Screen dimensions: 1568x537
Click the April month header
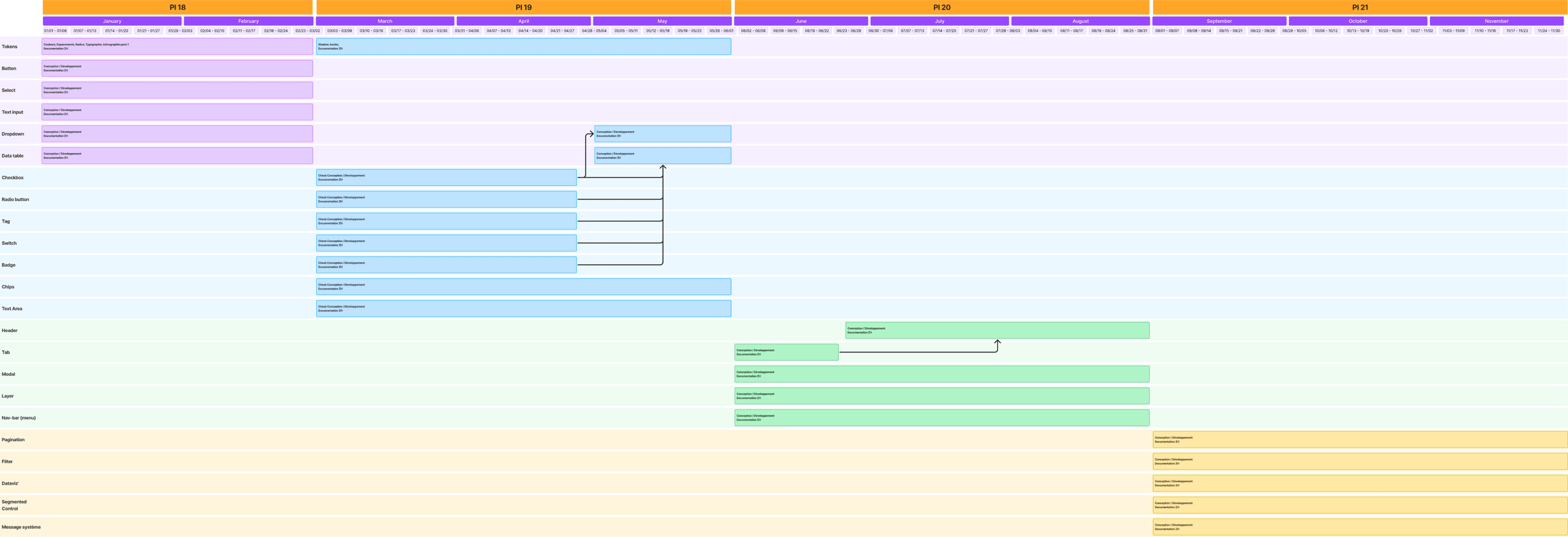pos(523,21)
